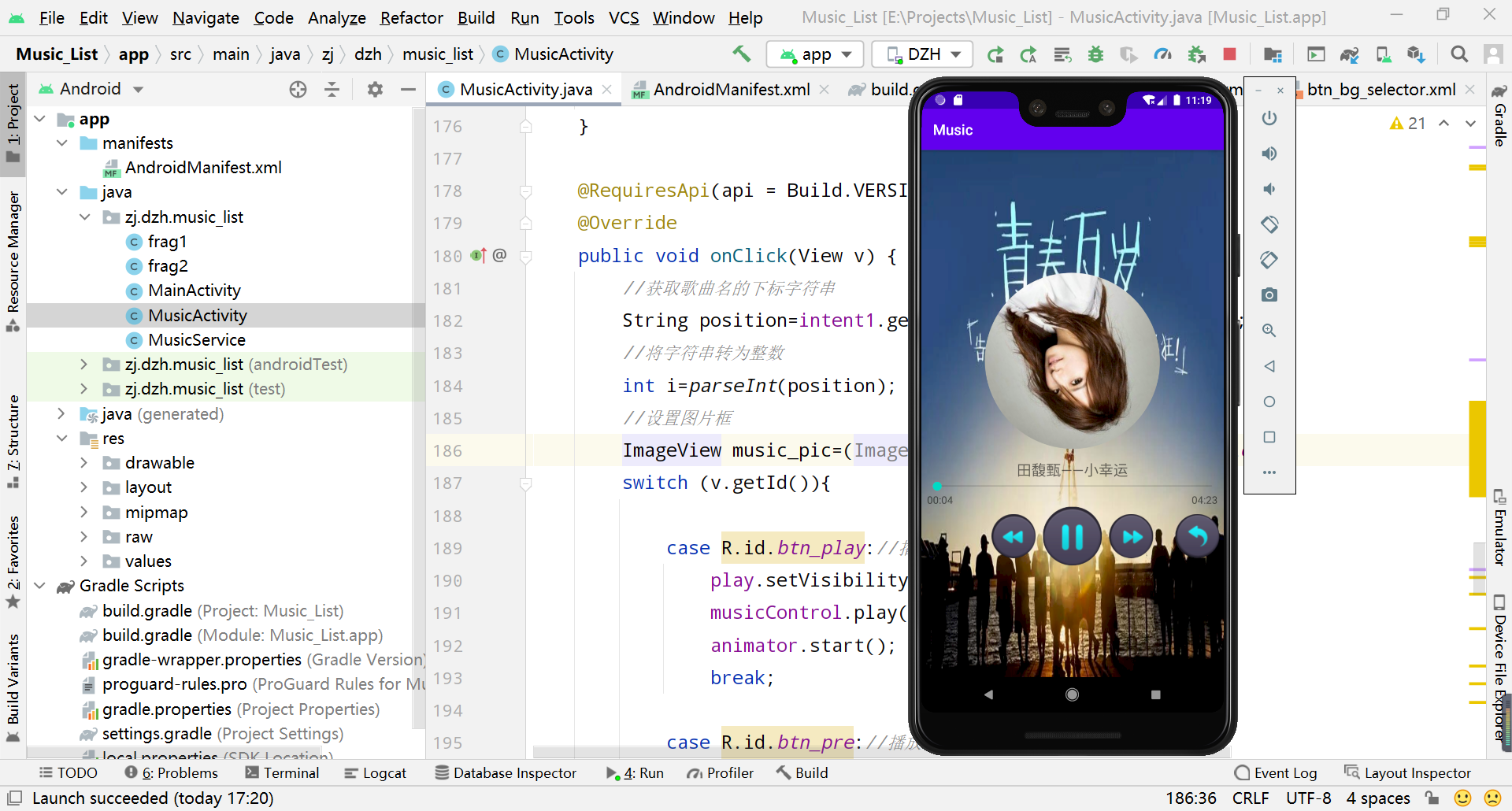1512x811 pixels.
Task: Open the DZH device selector dropdown
Action: click(923, 54)
